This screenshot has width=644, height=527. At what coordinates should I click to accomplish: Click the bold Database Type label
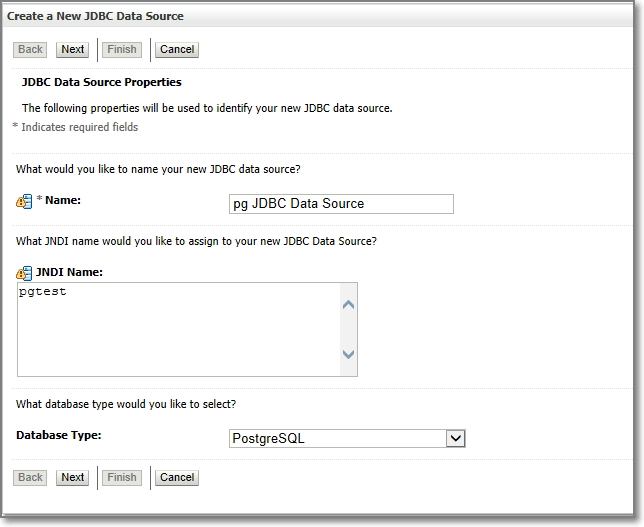59,435
